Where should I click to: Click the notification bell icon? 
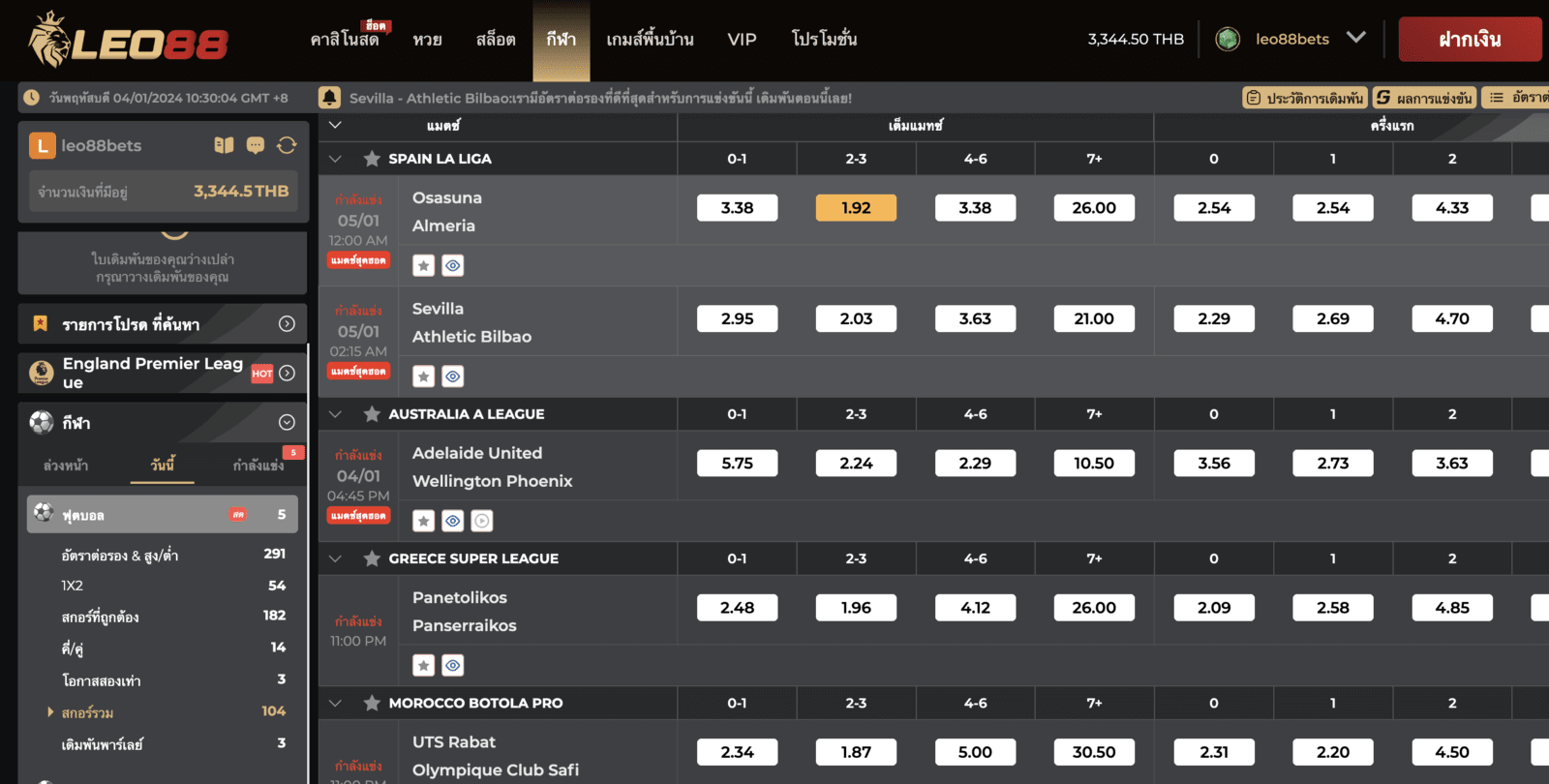point(329,98)
